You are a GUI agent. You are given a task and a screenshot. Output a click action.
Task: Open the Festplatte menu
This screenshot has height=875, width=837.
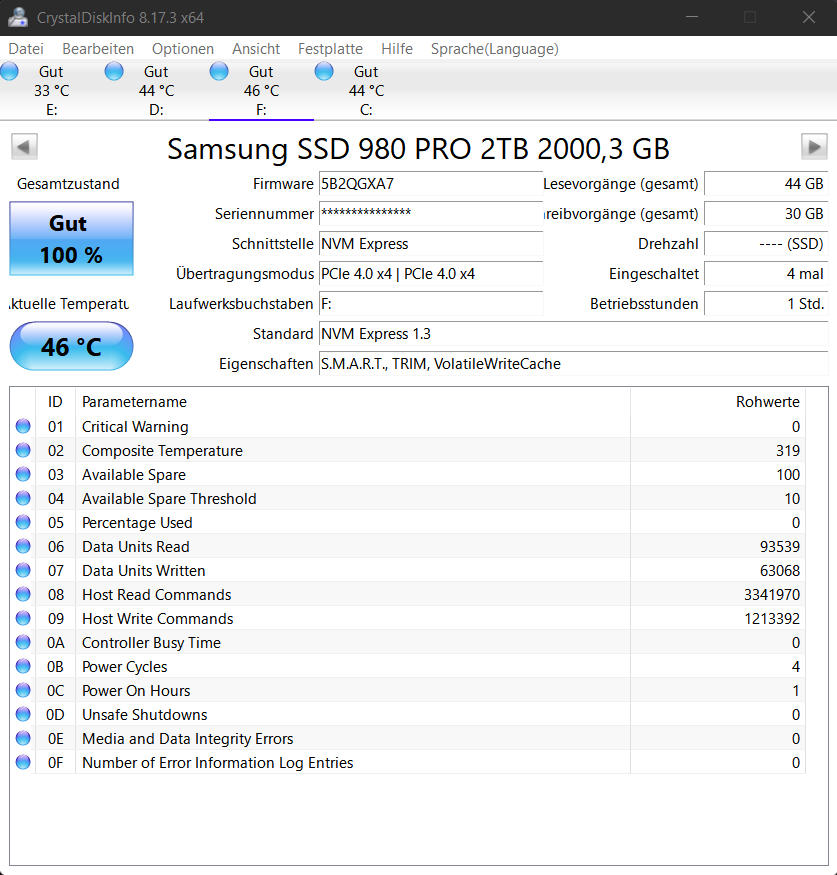(x=330, y=49)
